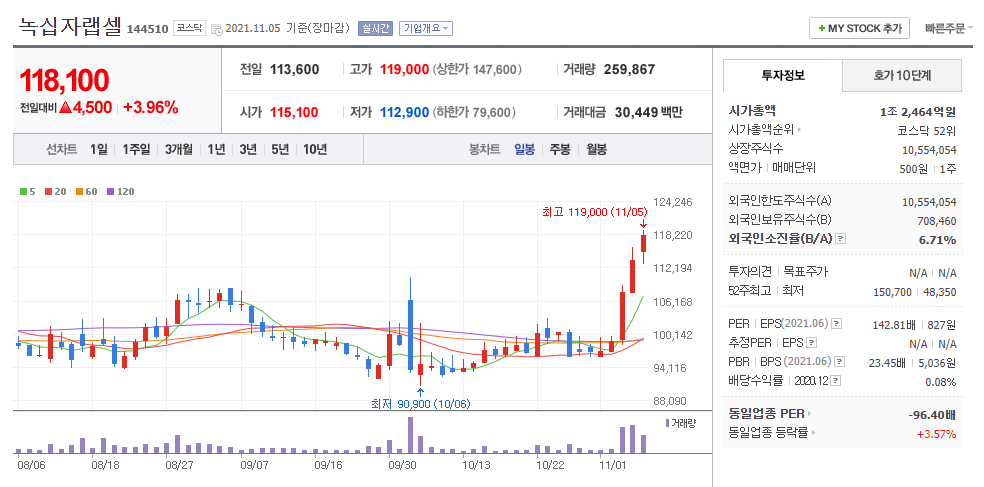Click the help icon next to 외국인소진율(B/A)
This screenshot has width=984, height=487.
pos(841,239)
